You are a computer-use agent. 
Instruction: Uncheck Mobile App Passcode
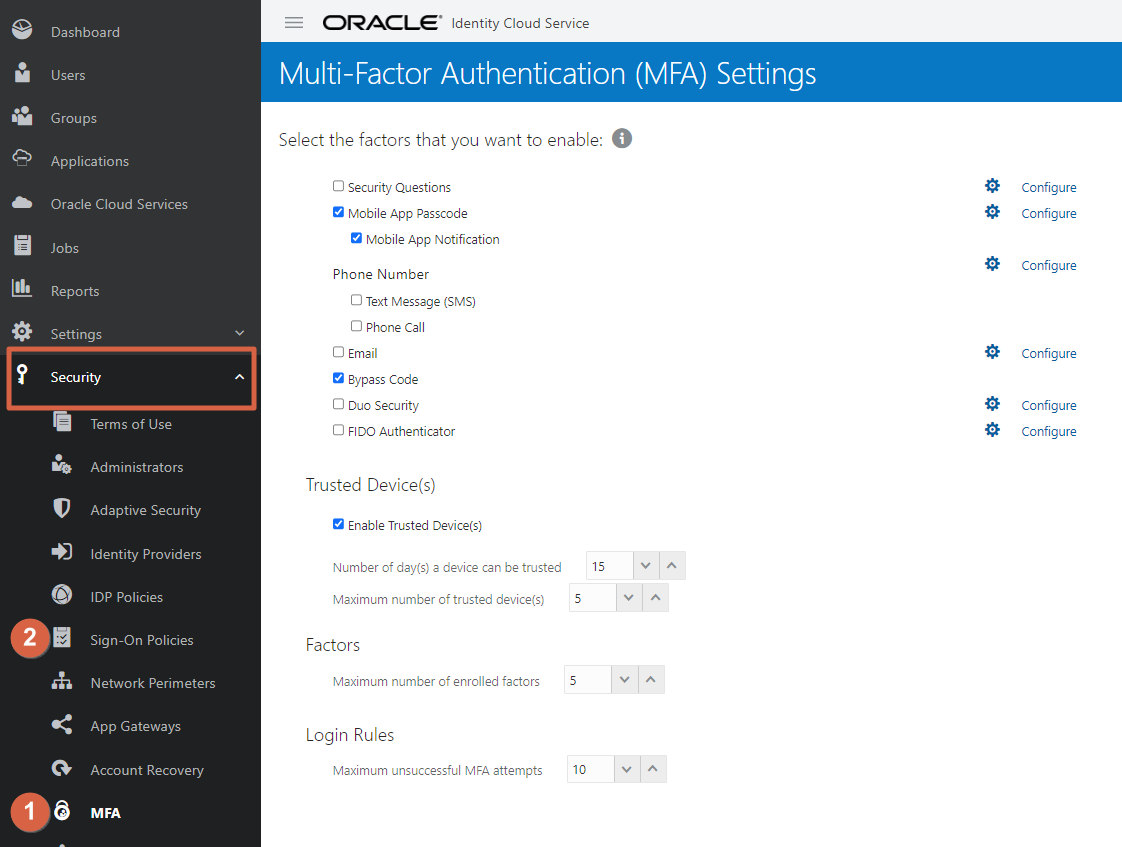point(338,212)
